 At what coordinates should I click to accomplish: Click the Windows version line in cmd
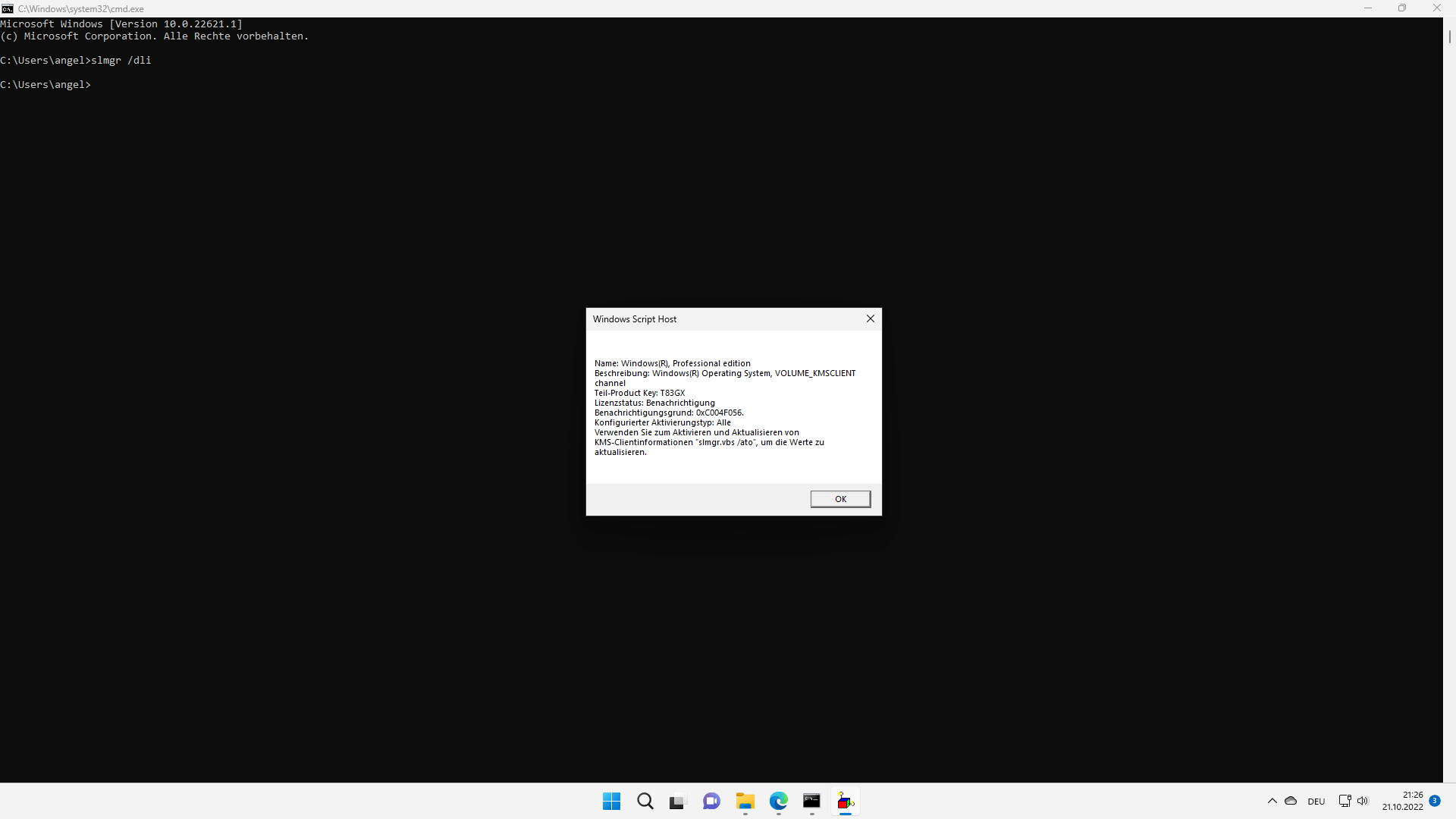click(121, 24)
